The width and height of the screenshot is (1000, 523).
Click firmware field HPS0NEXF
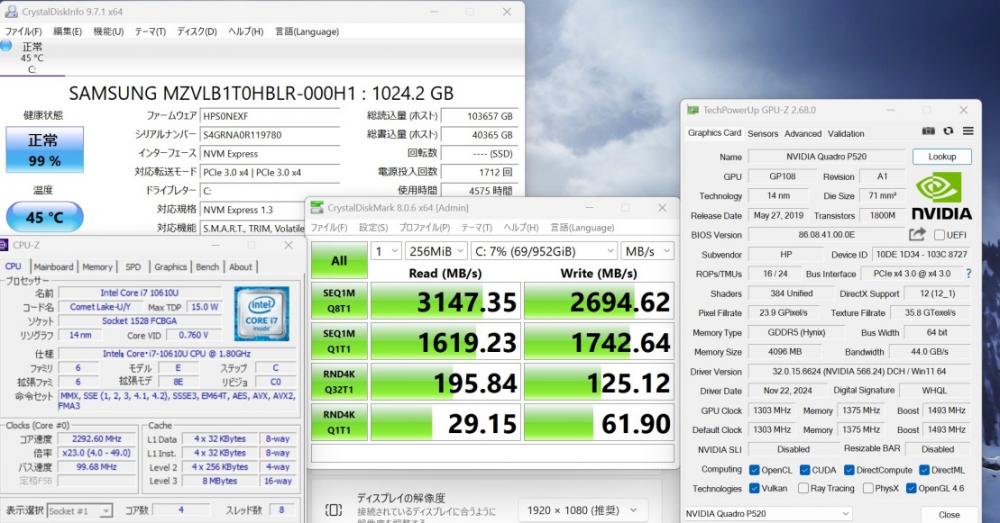[x=270, y=116]
